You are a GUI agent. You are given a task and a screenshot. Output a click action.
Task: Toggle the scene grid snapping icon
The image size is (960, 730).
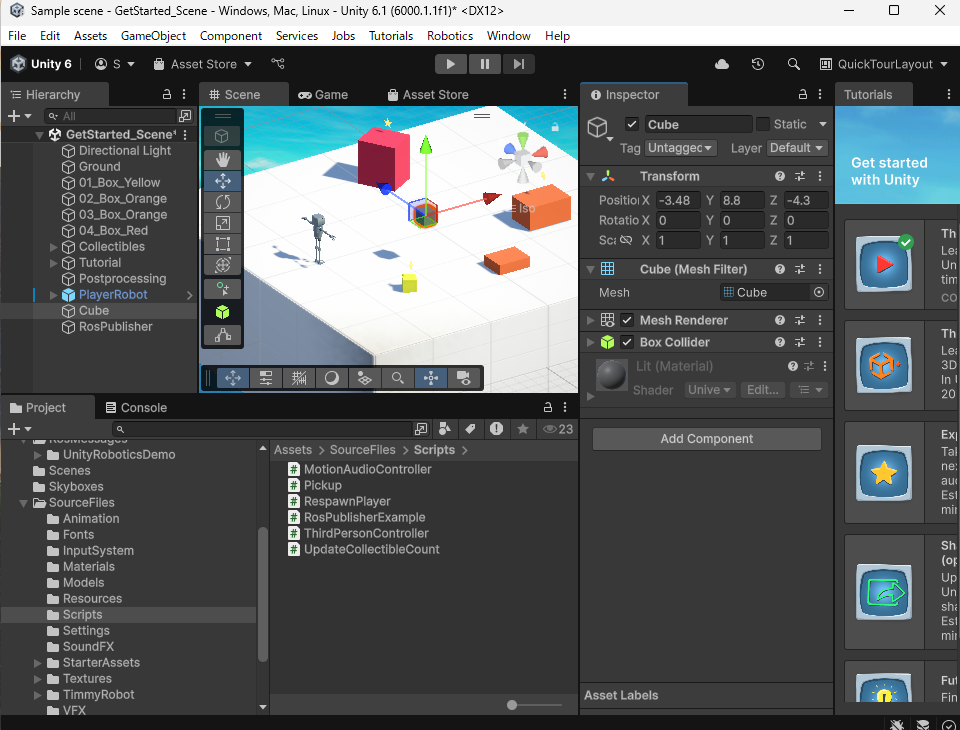click(x=299, y=378)
